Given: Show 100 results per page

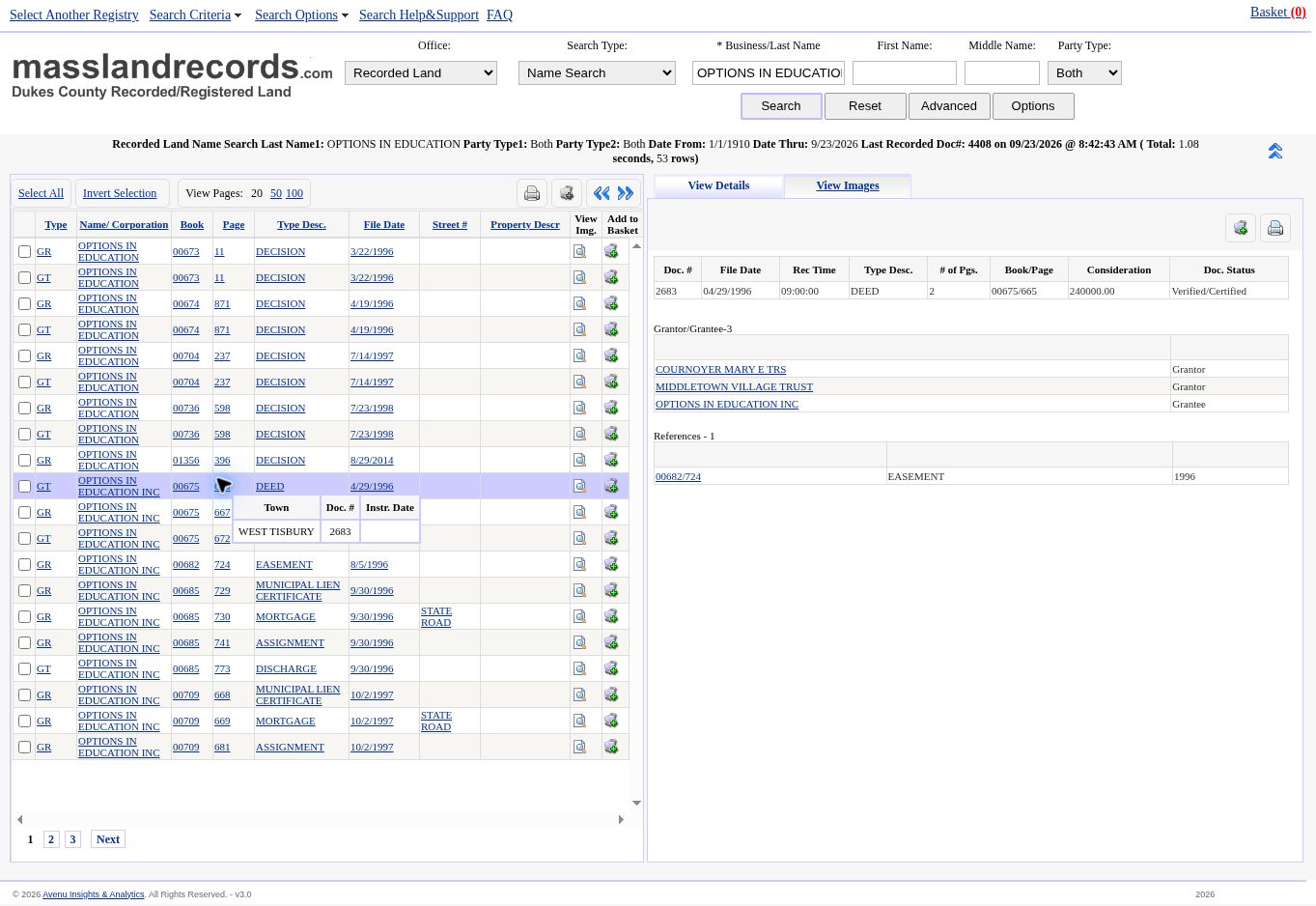Looking at the screenshot, I should [294, 193].
